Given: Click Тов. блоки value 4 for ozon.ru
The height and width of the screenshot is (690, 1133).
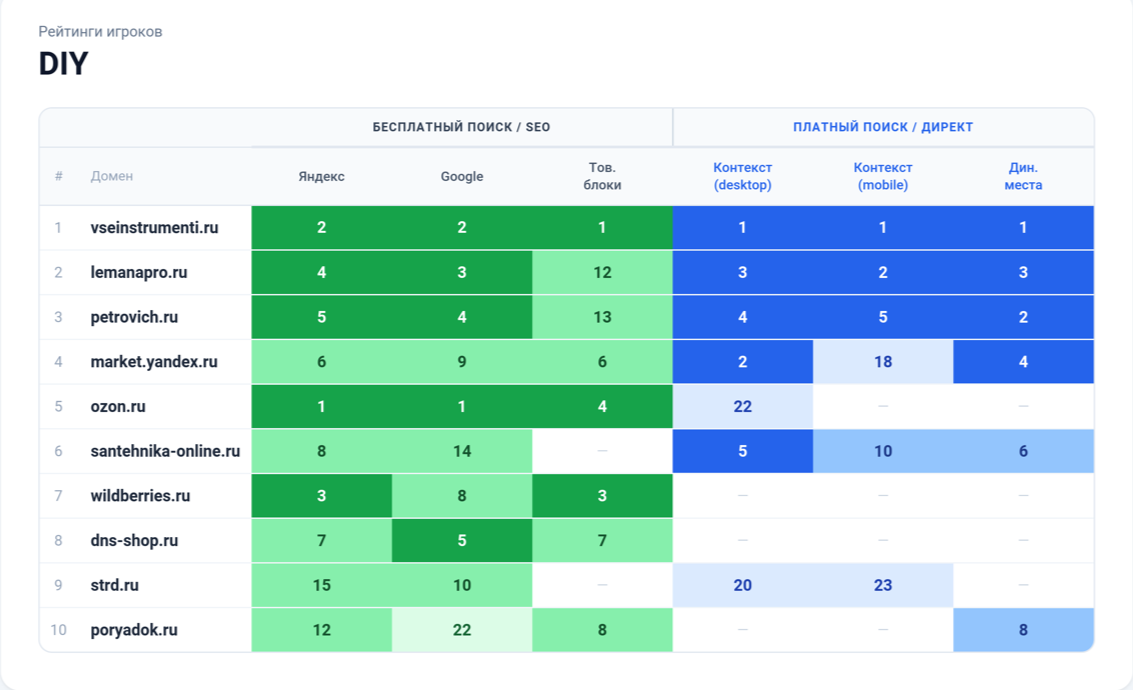Looking at the screenshot, I should point(602,407).
